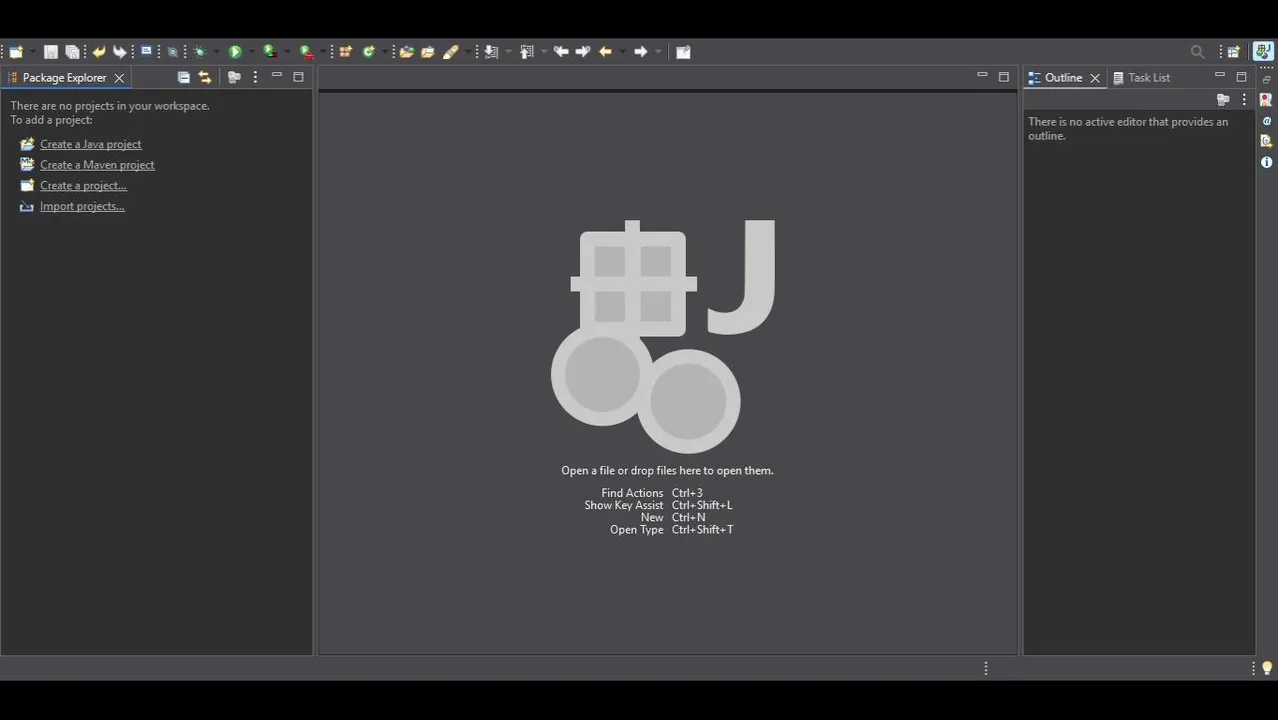
Task: Click the Search flashlight icon
Action: coord(451,52)
